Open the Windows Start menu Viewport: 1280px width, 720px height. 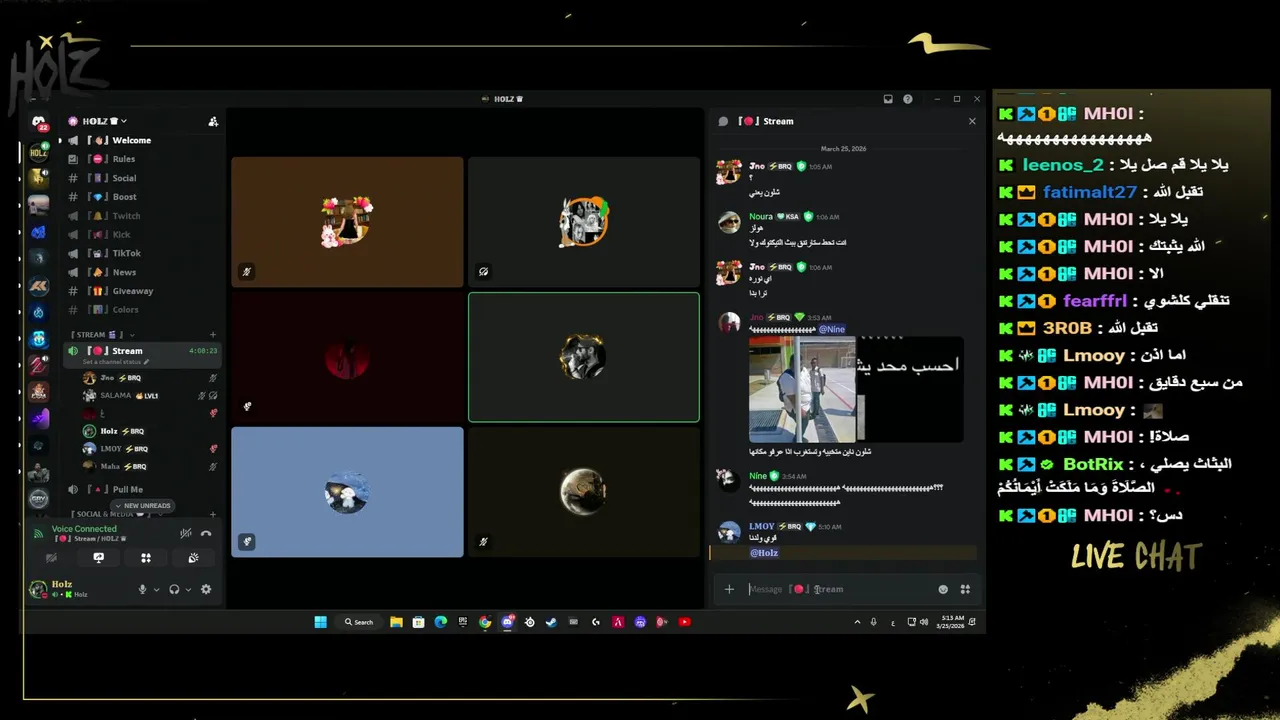320,622
